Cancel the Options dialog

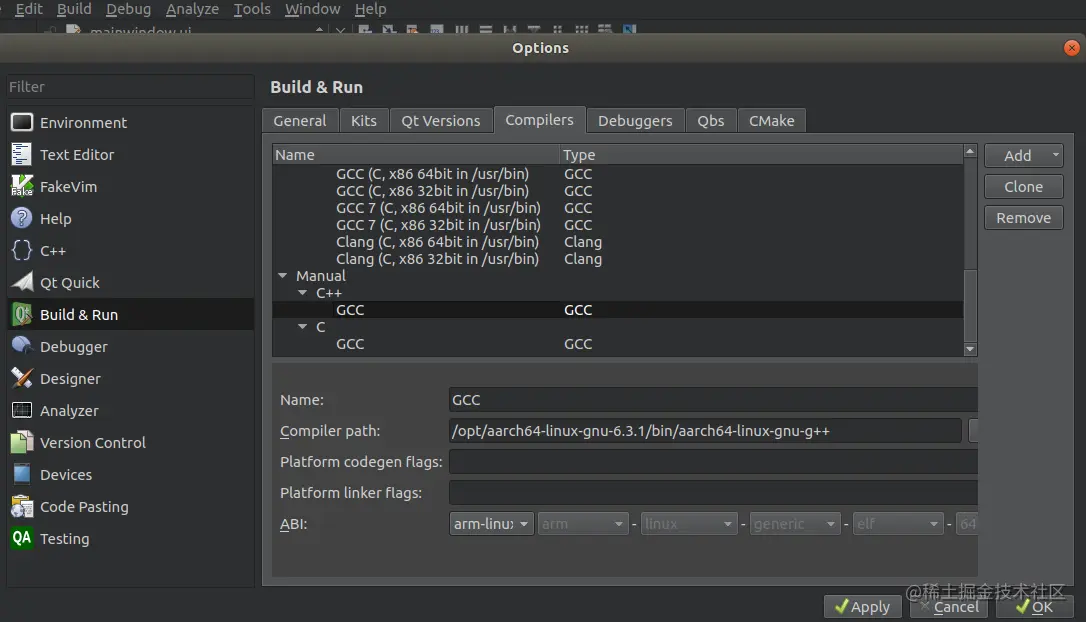coord(950,607)
